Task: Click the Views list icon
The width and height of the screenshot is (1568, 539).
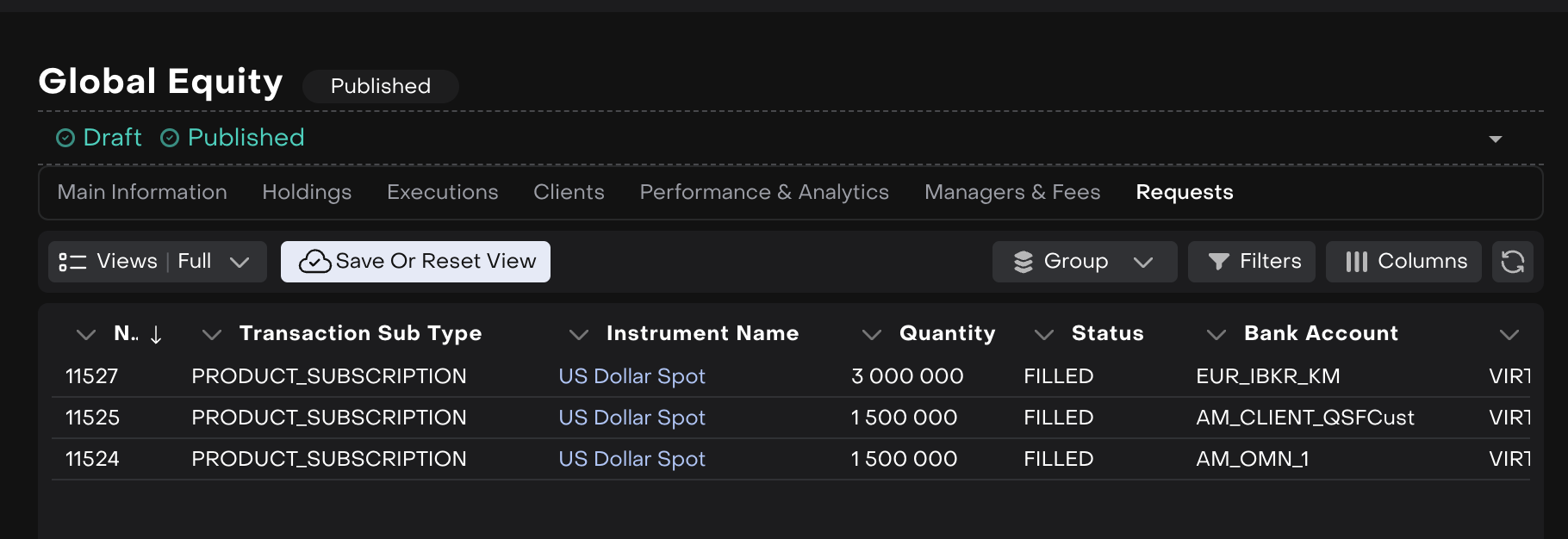Action: pyautogui.click(x=72, y=262)
